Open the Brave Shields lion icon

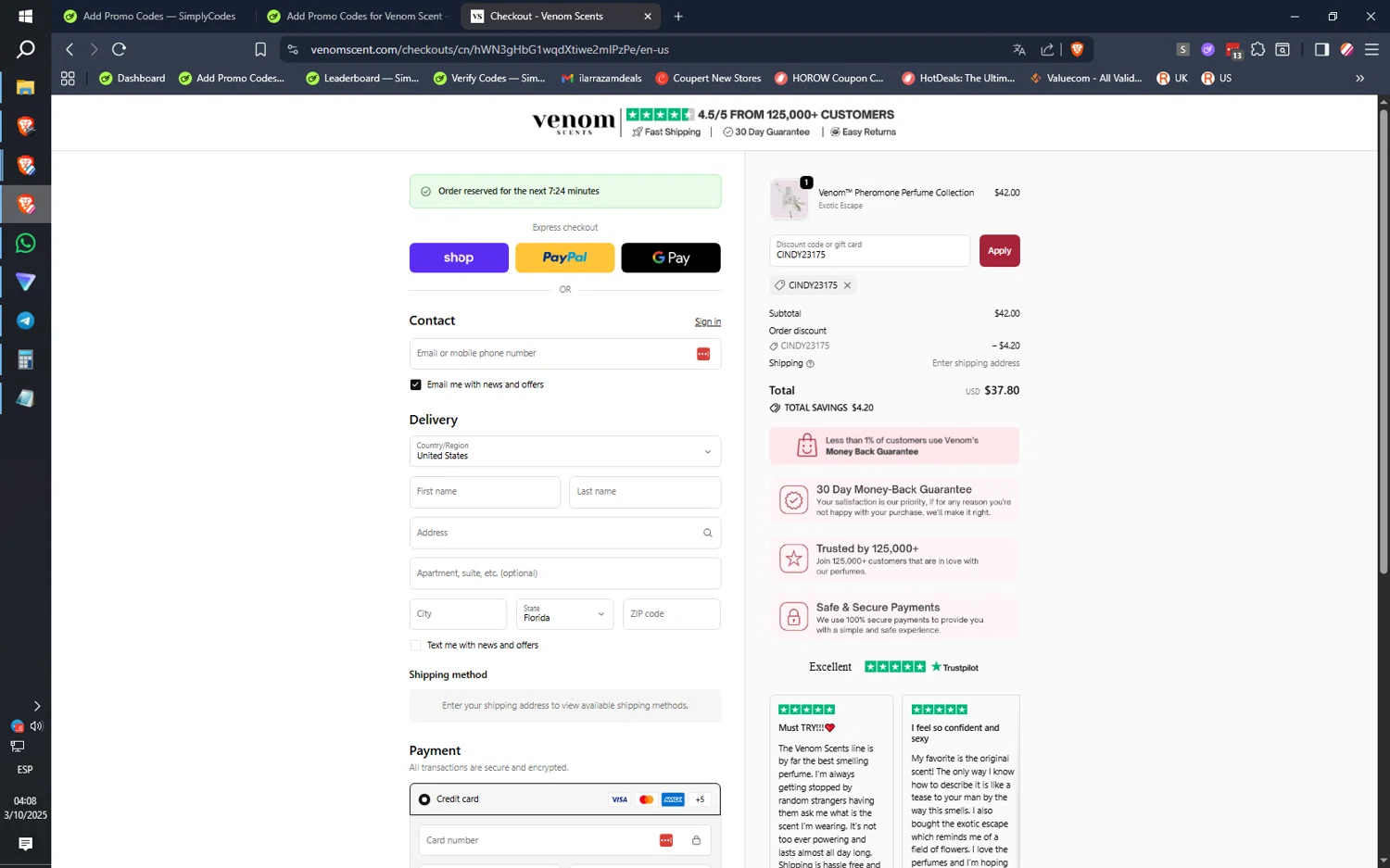point(1077,49)
